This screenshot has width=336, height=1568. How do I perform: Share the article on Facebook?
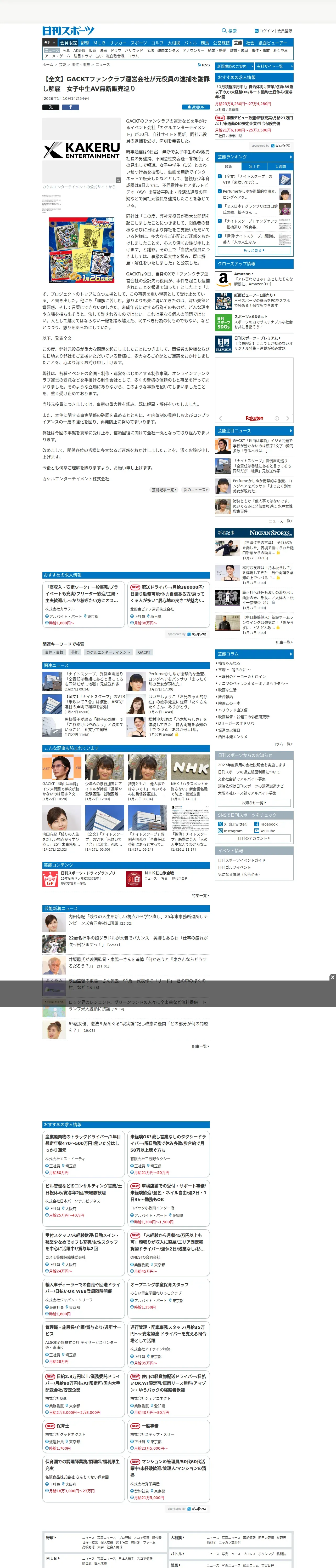point(70,107)
